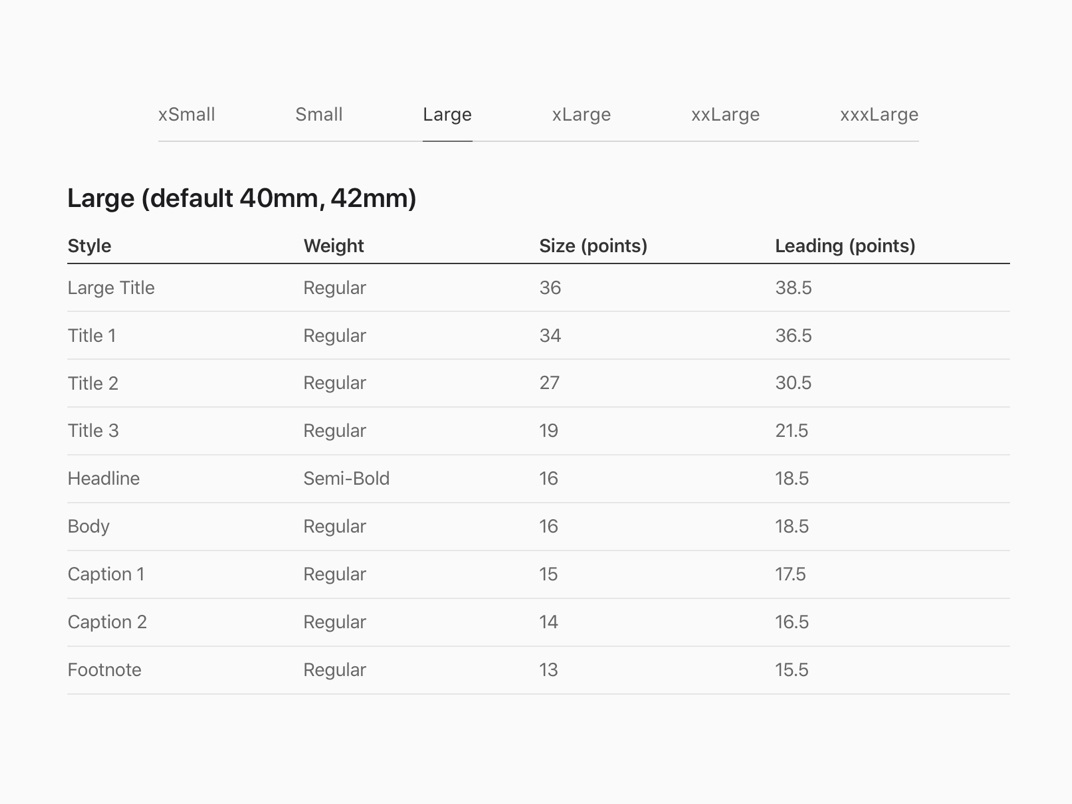
Task: Click the Size (points) column header
Action: tap(593, 246)
